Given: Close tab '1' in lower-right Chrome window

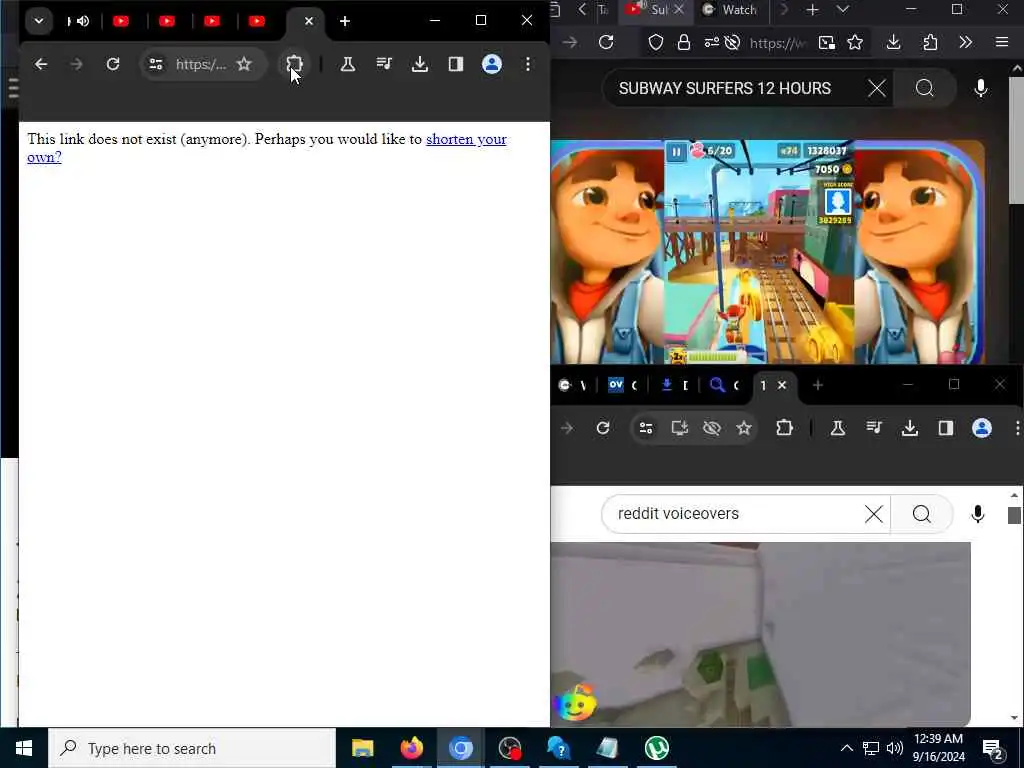Looking at the screenshot, I should (x=782, y=385).
